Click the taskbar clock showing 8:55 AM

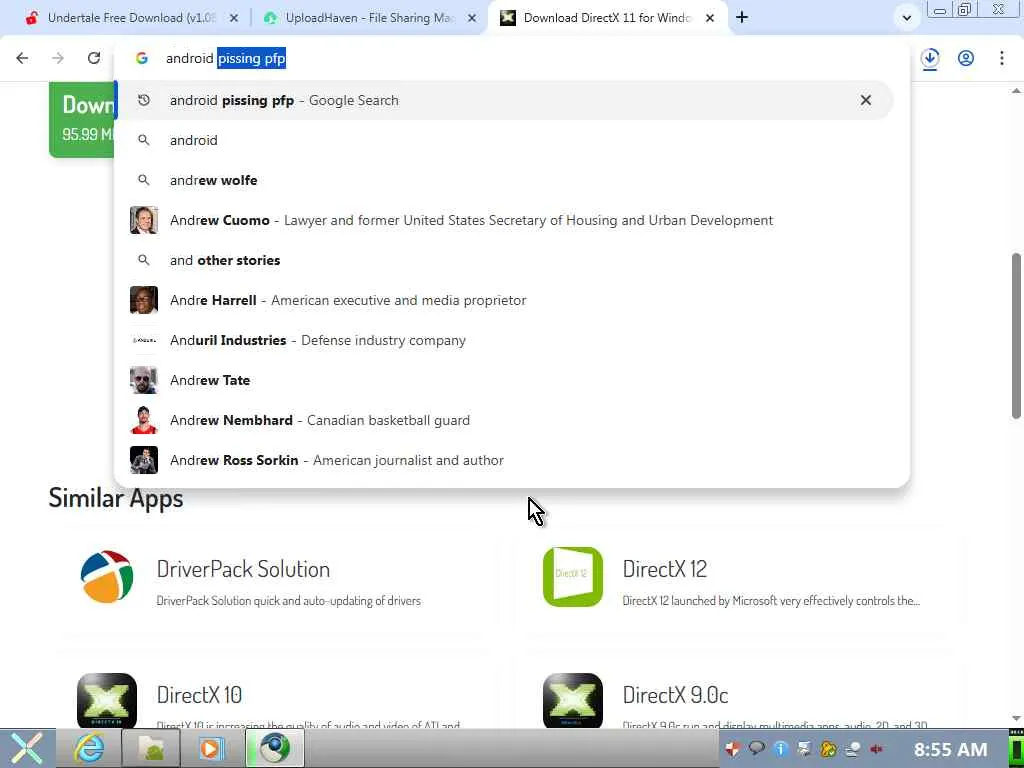[950, 749]
